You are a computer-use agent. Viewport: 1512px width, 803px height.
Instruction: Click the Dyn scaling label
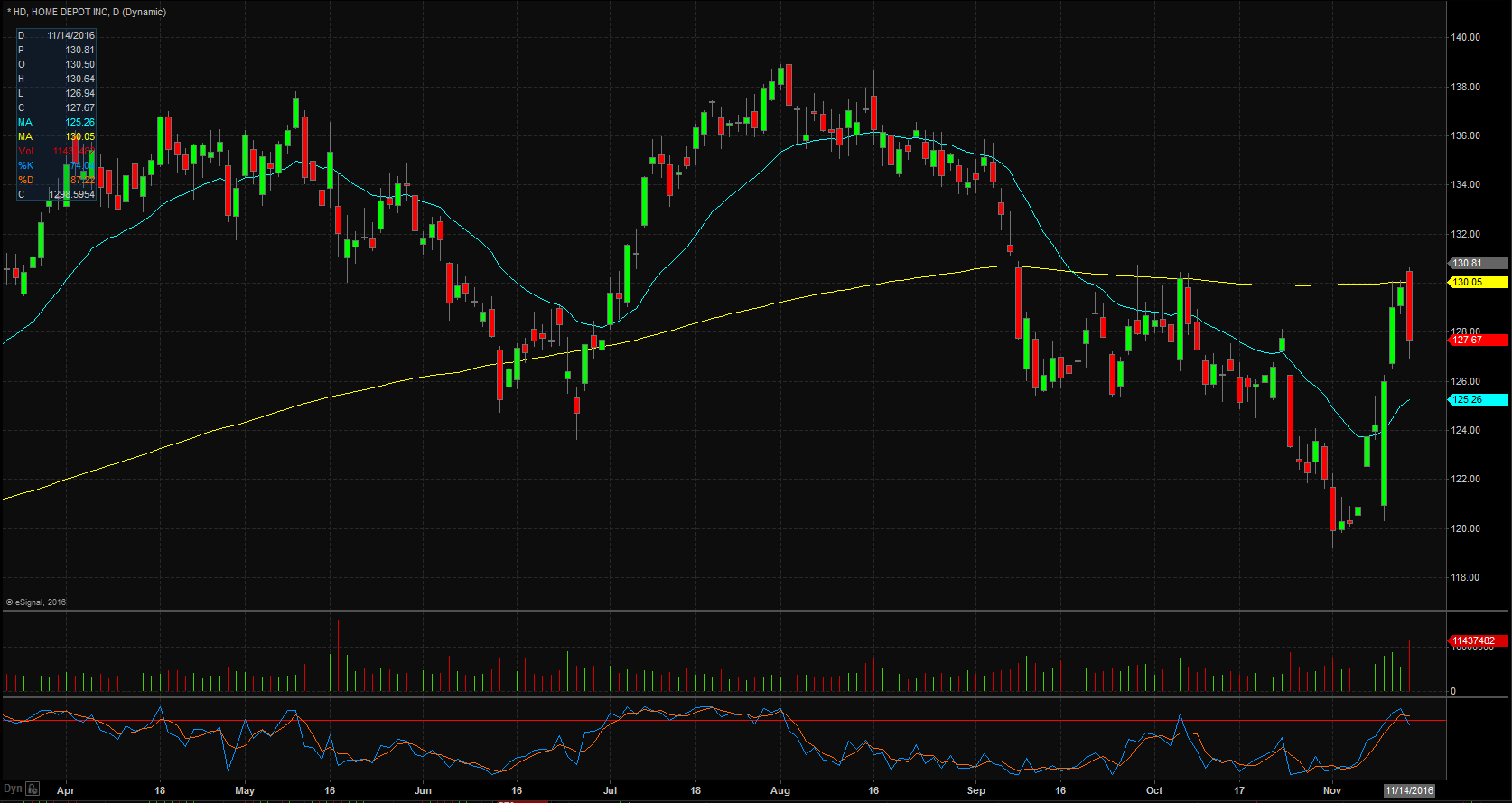tap(13, 789)
